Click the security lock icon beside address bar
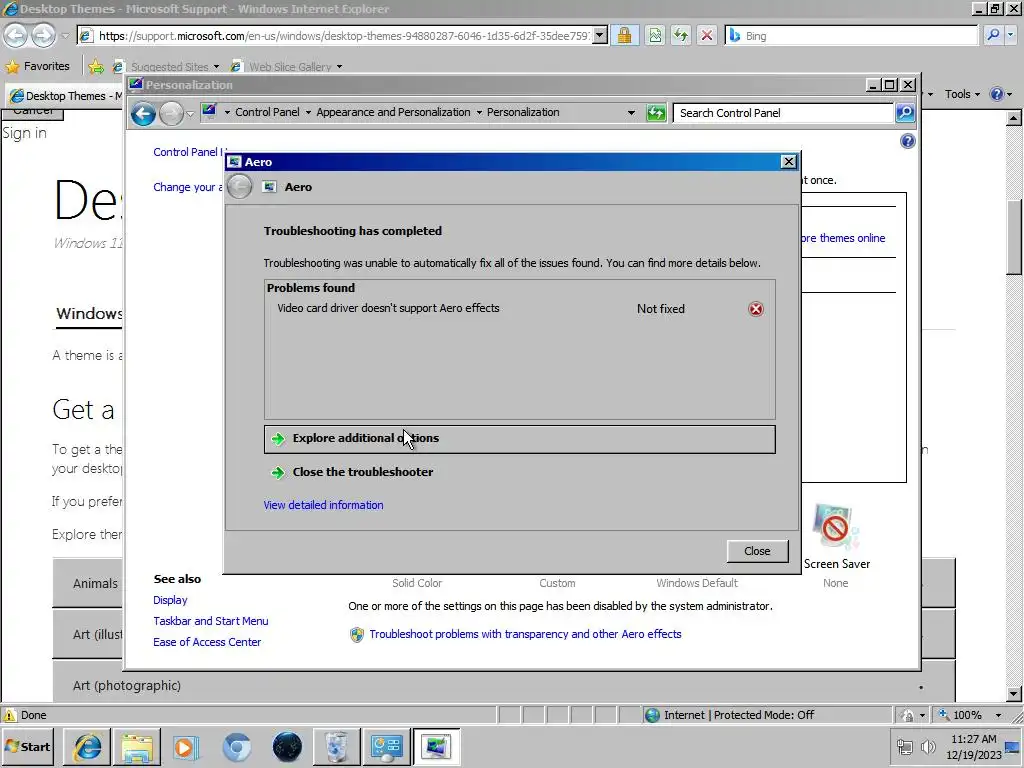This screenshot has width=1024, height=768. coord(624,35)
